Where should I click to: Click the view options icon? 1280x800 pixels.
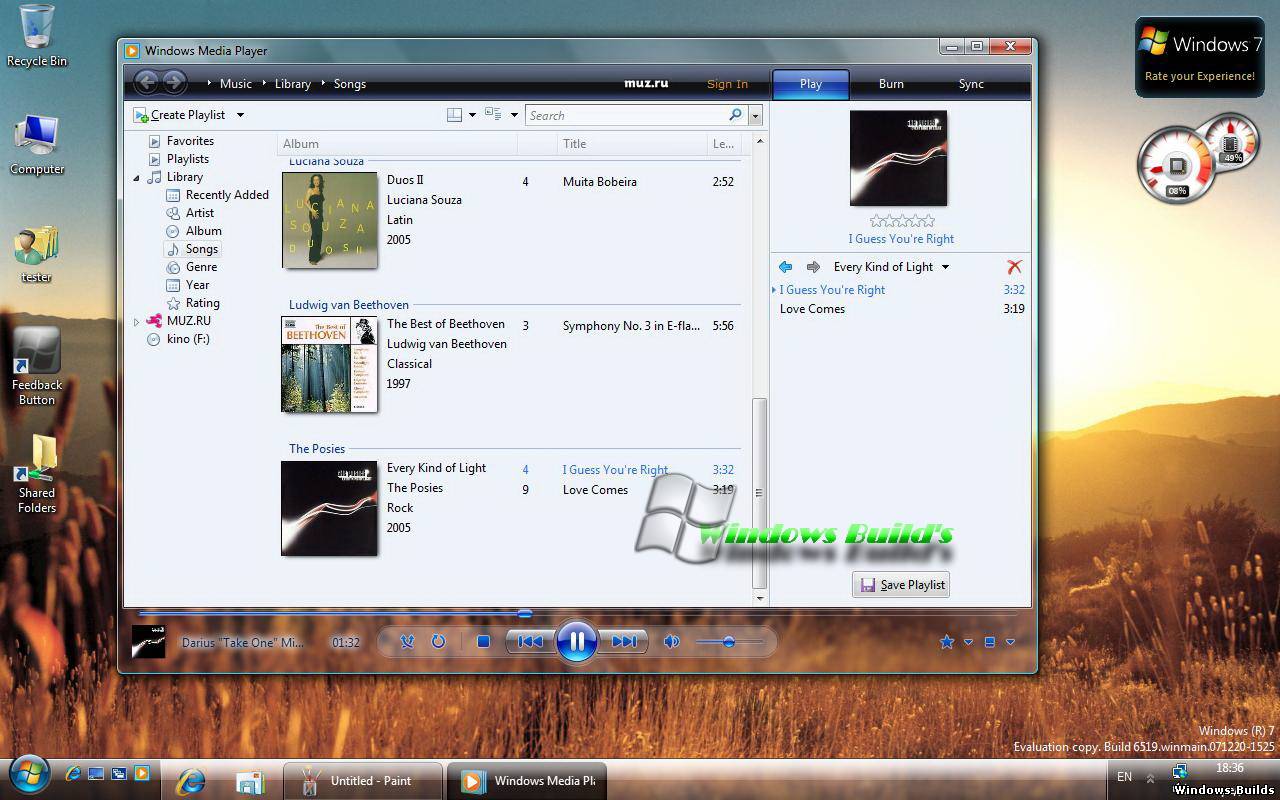(x=493, y=115)
